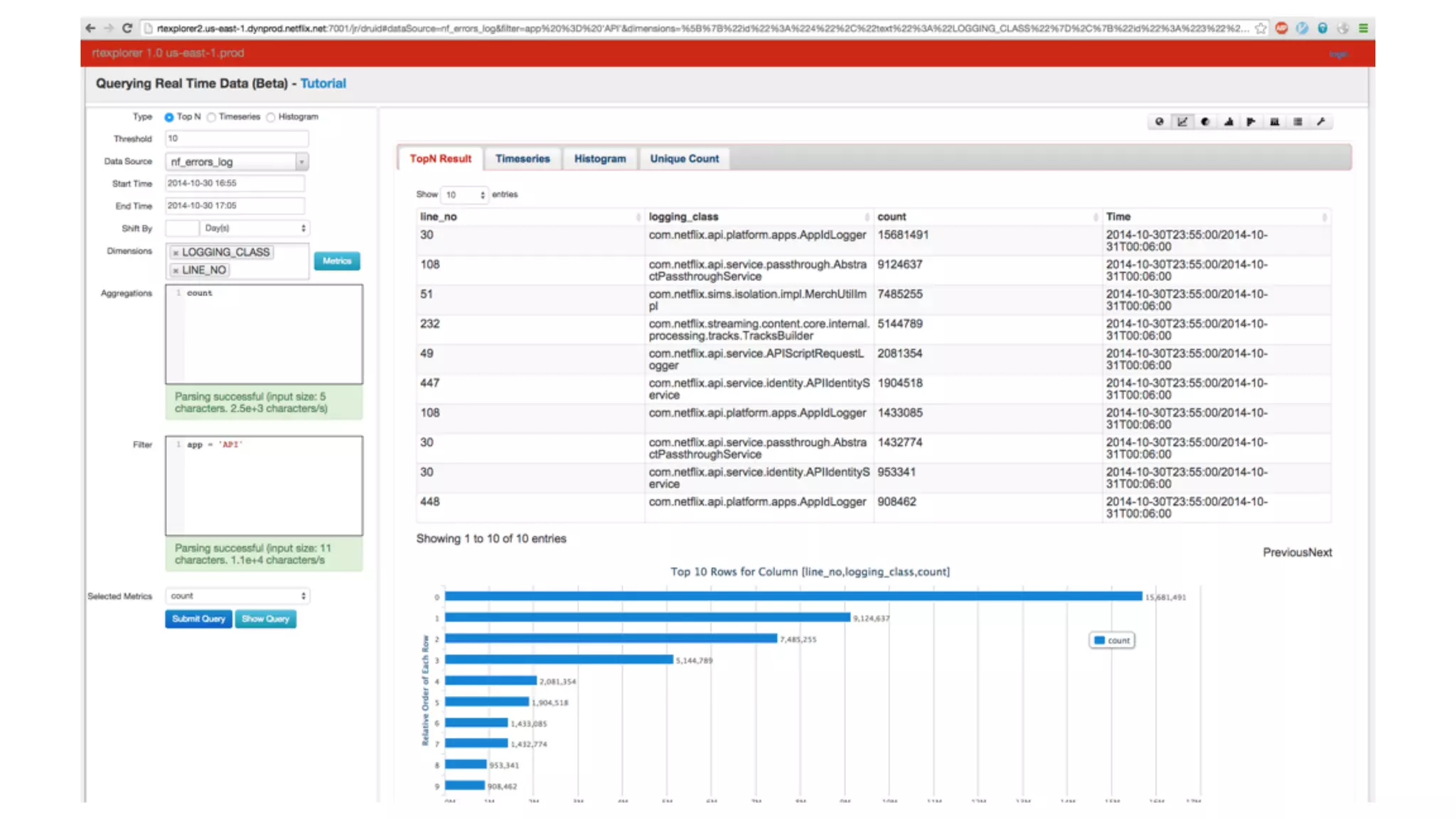Select the table grid view icon
The width and height of the screenshot is (1456, 819).
point(1297,122)
